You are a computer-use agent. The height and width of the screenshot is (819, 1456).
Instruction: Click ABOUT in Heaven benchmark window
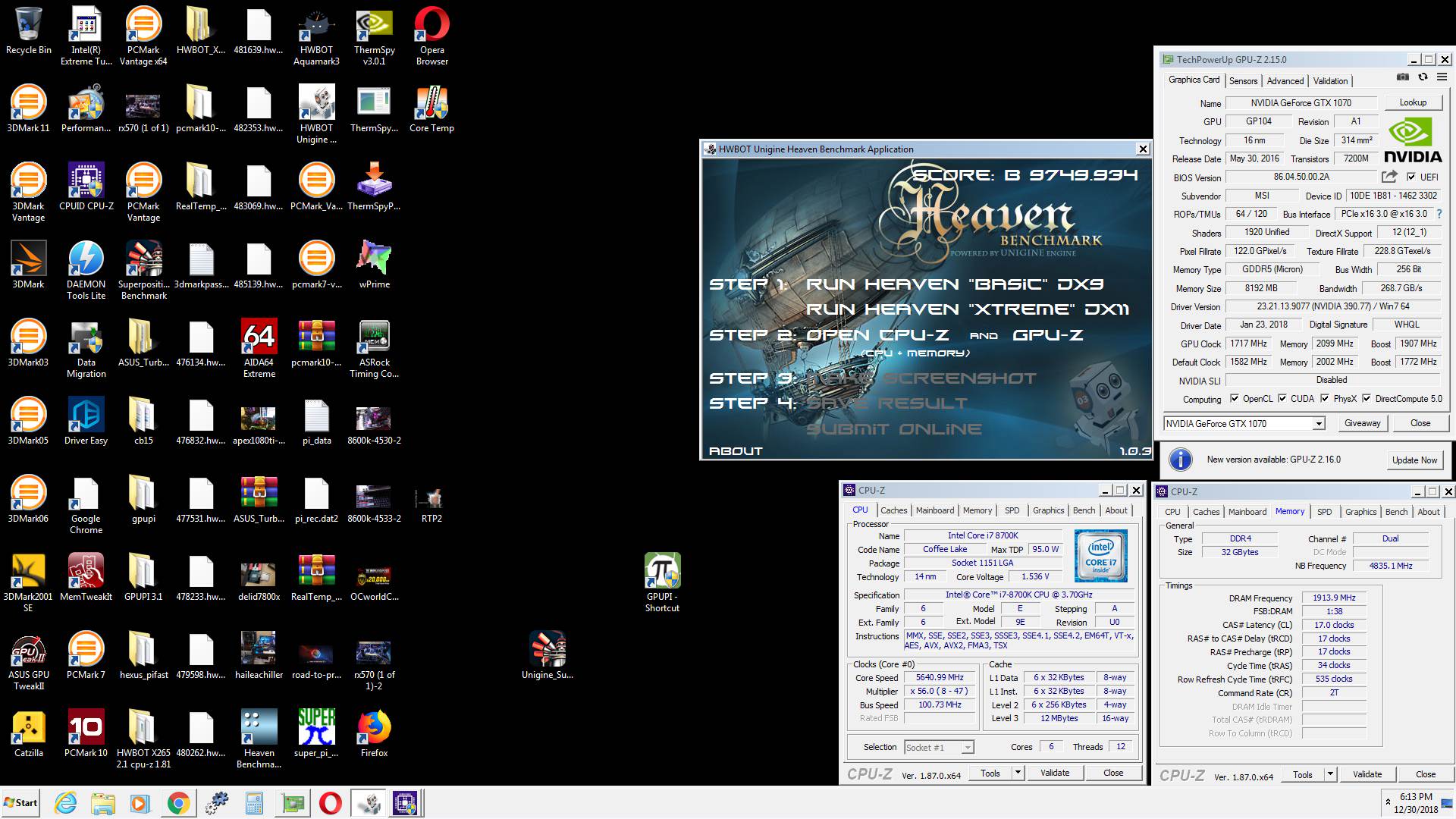(736, 450)
